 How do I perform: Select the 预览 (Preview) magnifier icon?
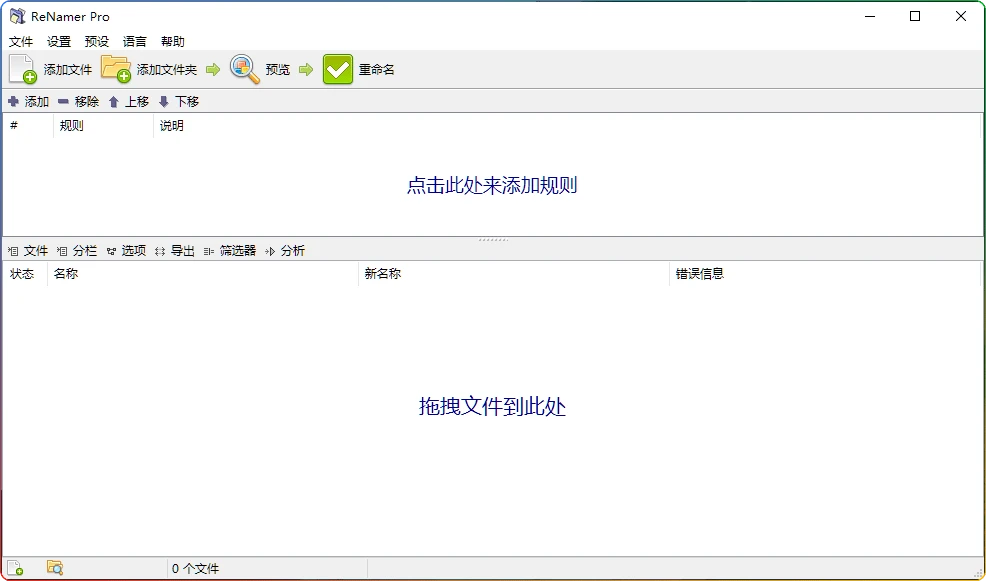click(x=241, y=69)
